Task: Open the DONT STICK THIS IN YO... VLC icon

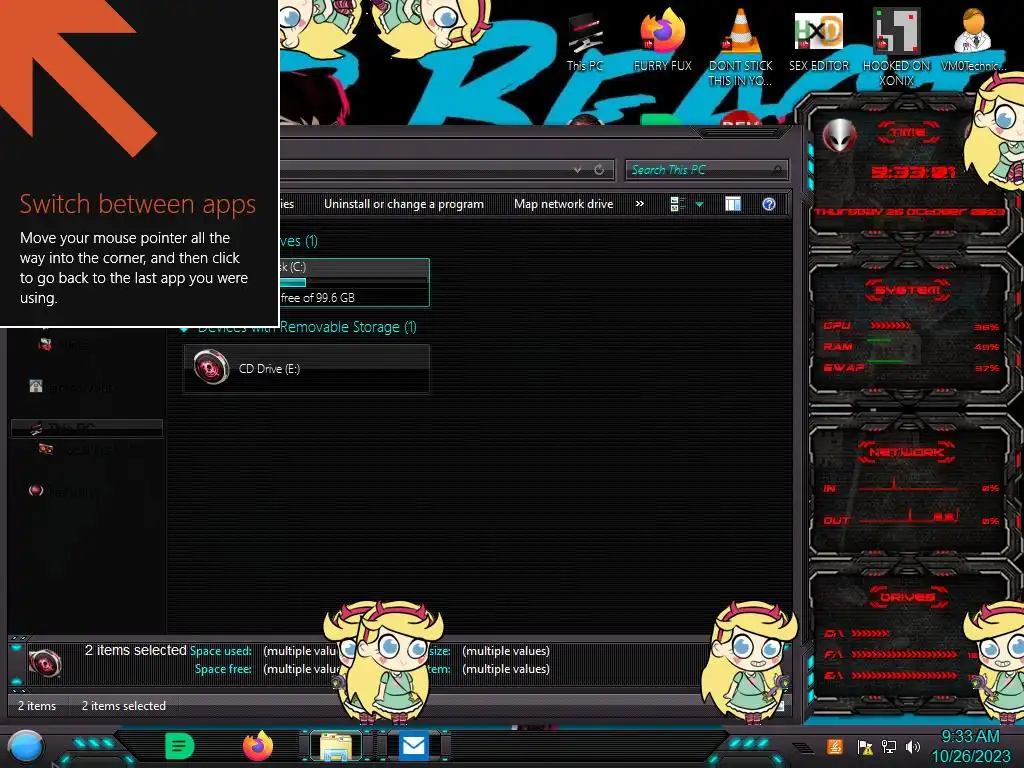Action: 740,48
